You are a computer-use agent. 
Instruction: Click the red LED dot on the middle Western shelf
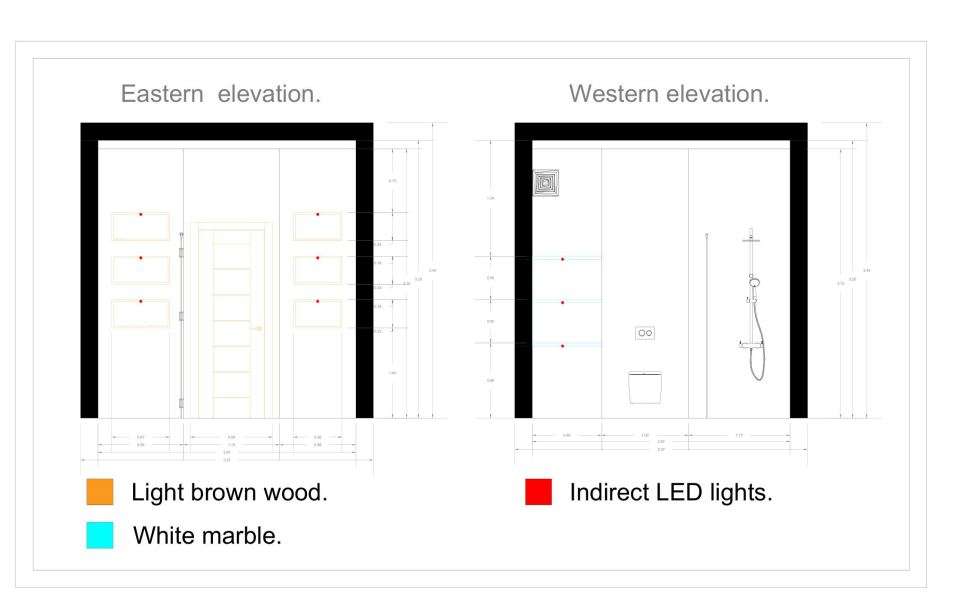[x=563, y=301]
